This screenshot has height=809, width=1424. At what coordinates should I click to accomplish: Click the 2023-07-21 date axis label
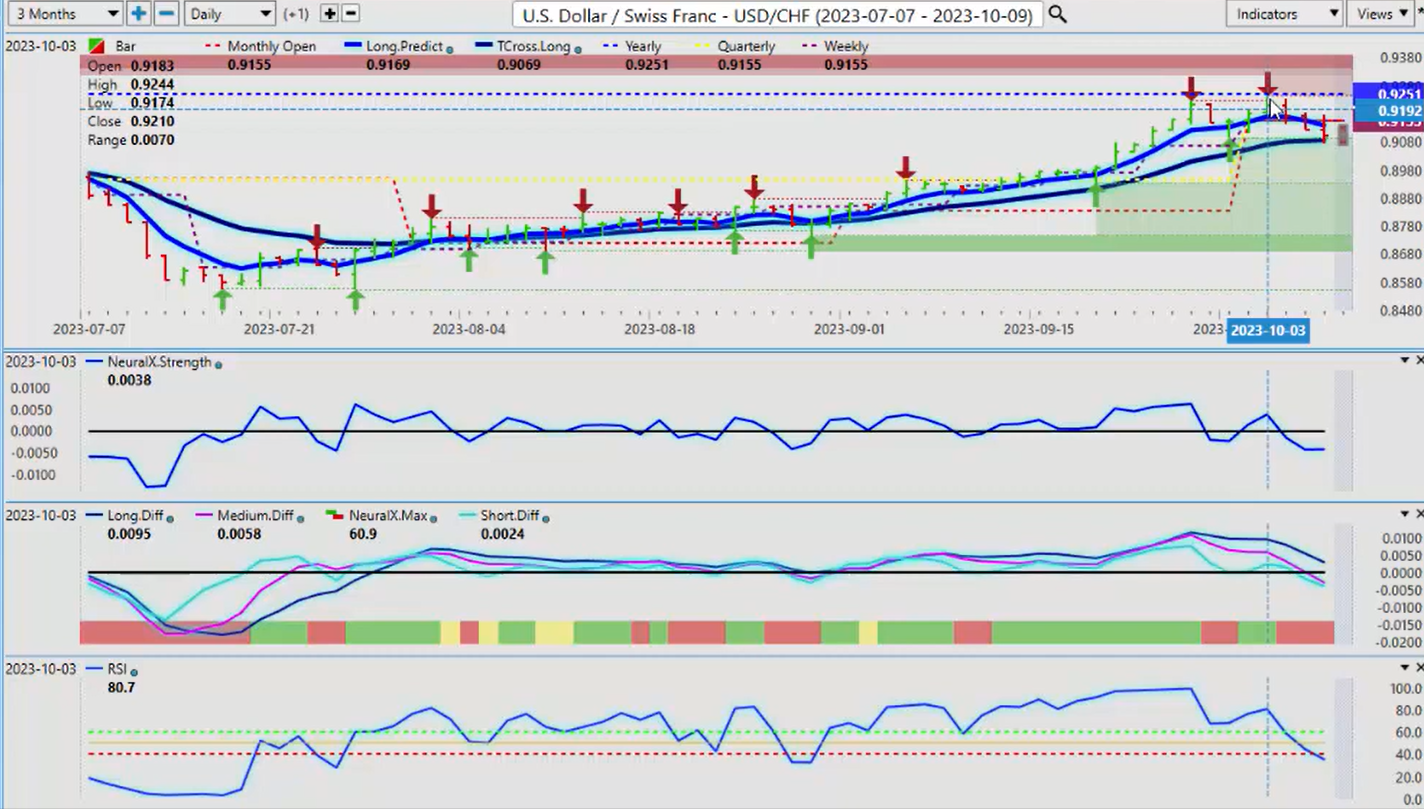point(279,328)
